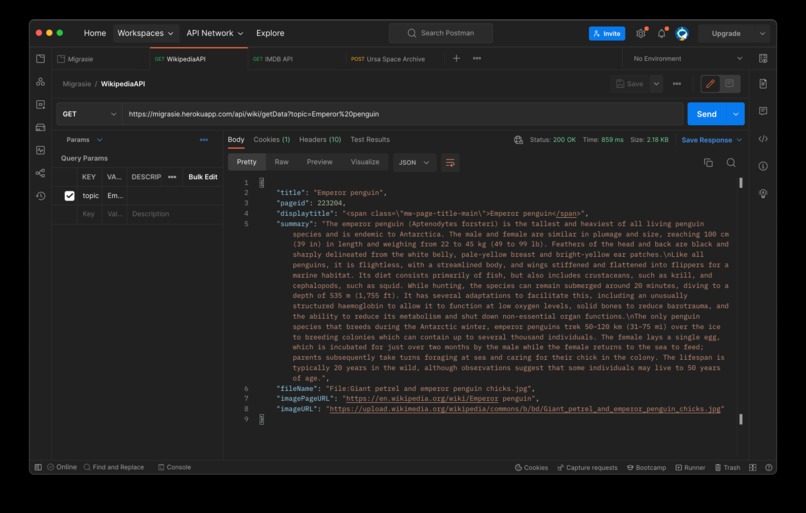Open Mock Servers sidebar icon

[41, 127]
